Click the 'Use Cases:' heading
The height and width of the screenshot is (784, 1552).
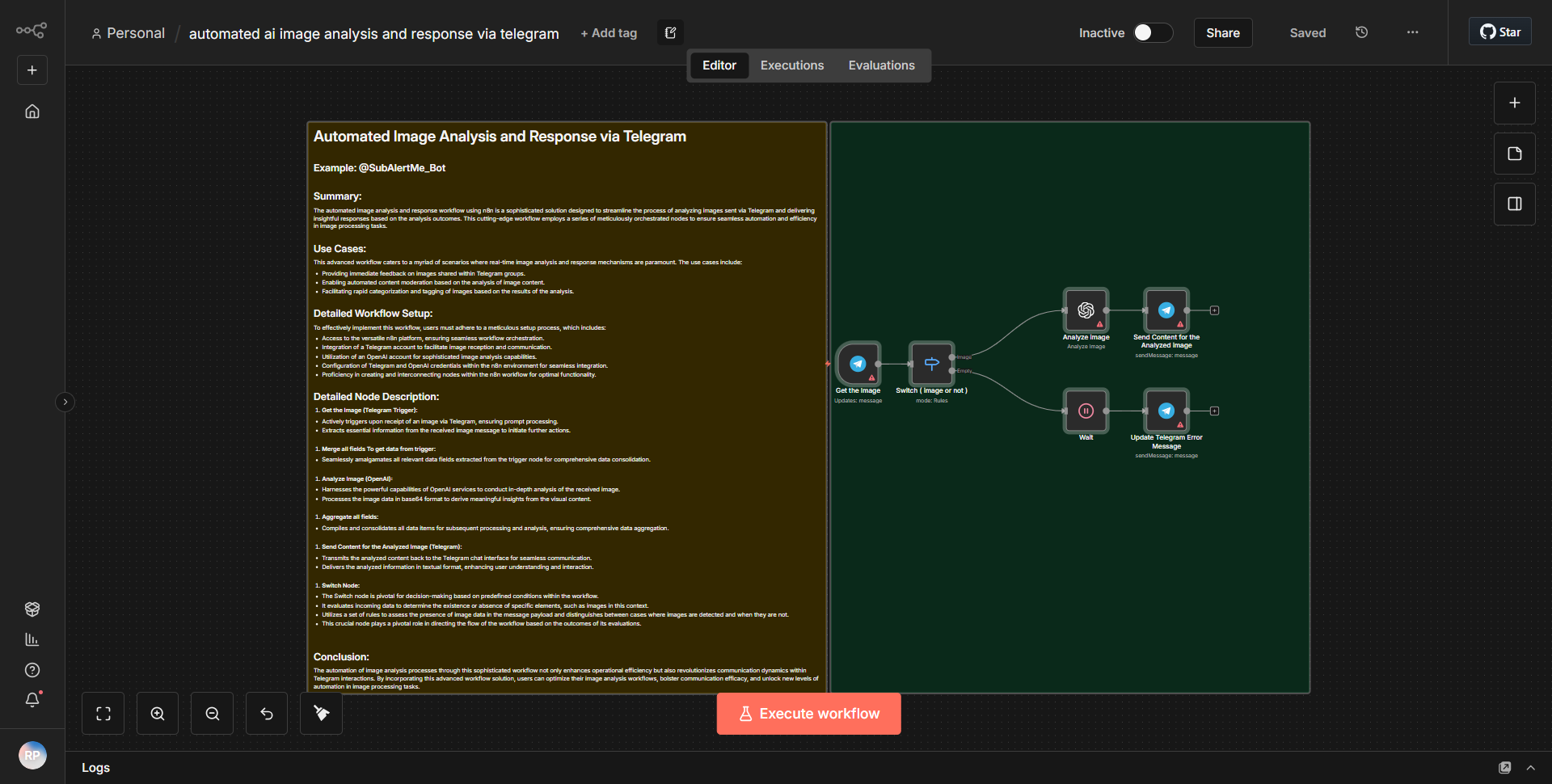339,249
